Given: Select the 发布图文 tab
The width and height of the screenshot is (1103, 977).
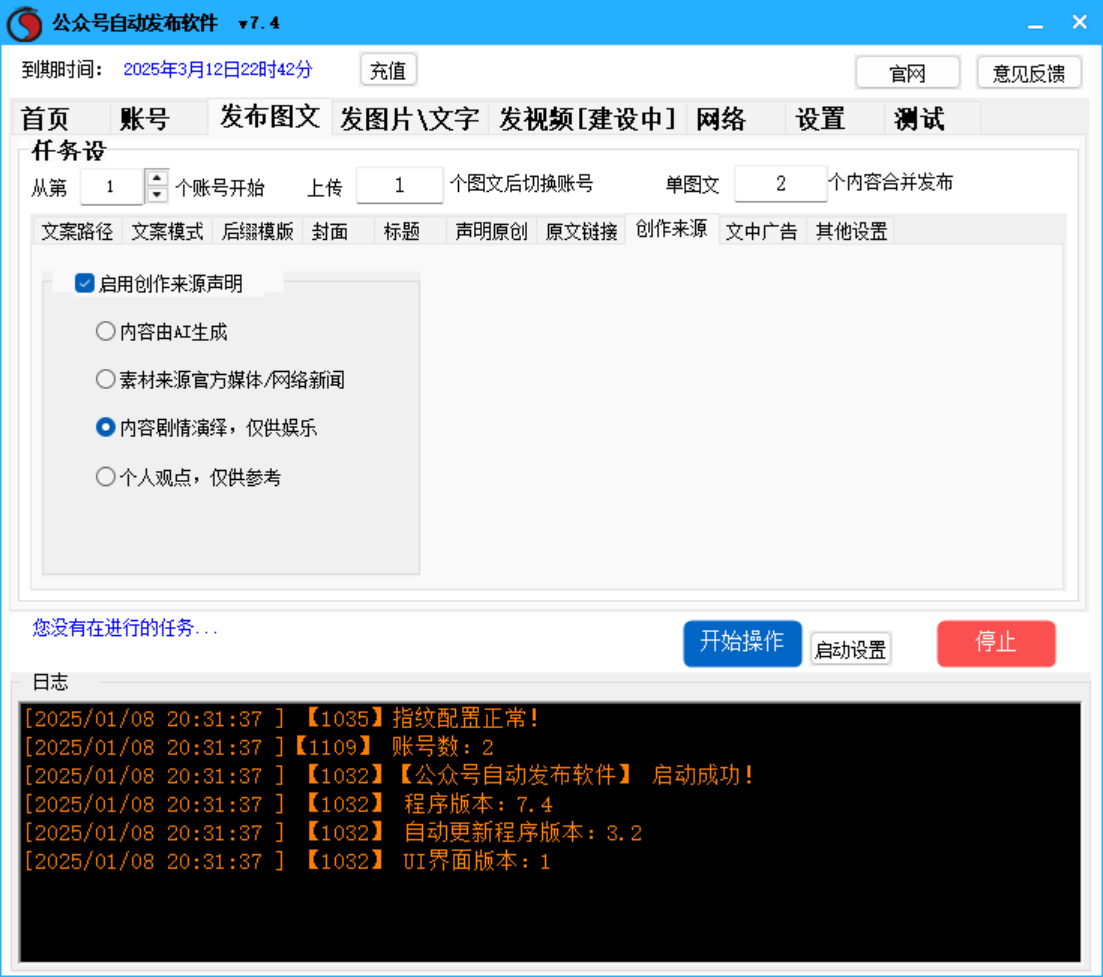Looking at the screenshot, I should click(269, 116).
